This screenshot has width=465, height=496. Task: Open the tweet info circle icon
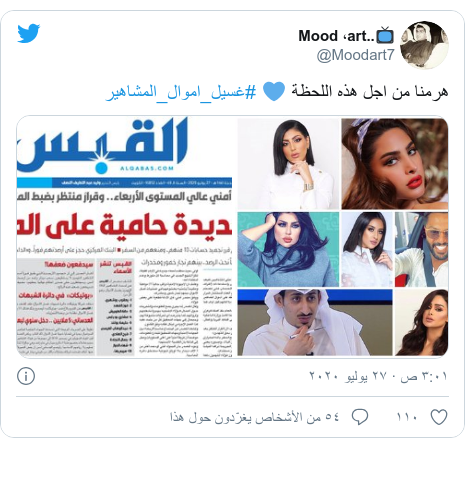[x=26, y=376]
